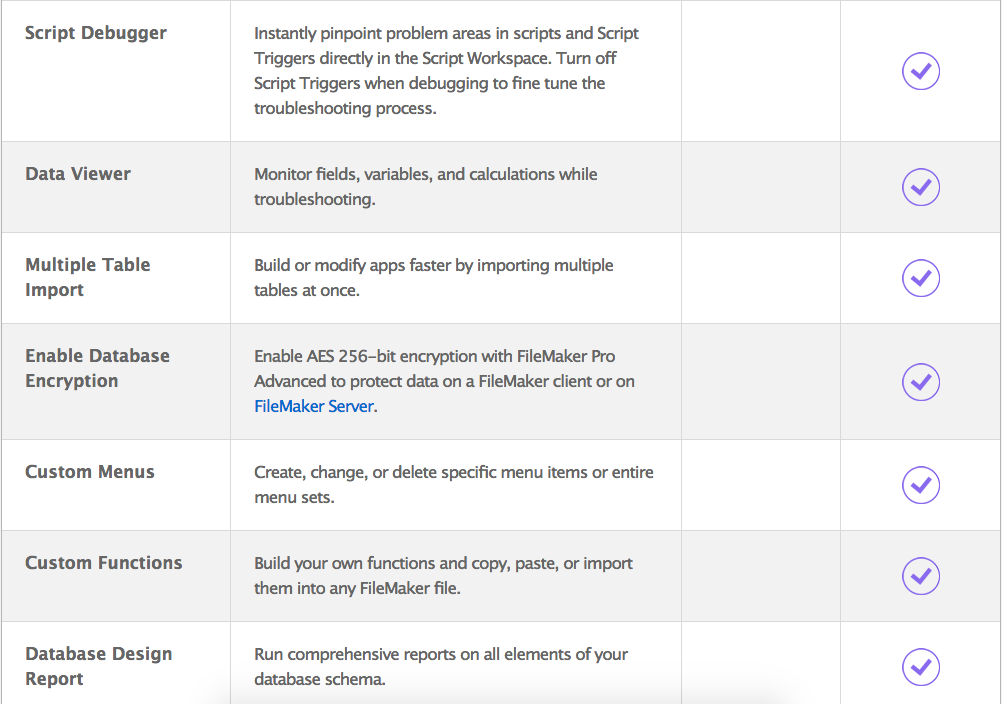The height and width of the screenshot is (704, 1002).
Task: Click the Data Viewer row checkmark icon
Action: click(921, 187)
